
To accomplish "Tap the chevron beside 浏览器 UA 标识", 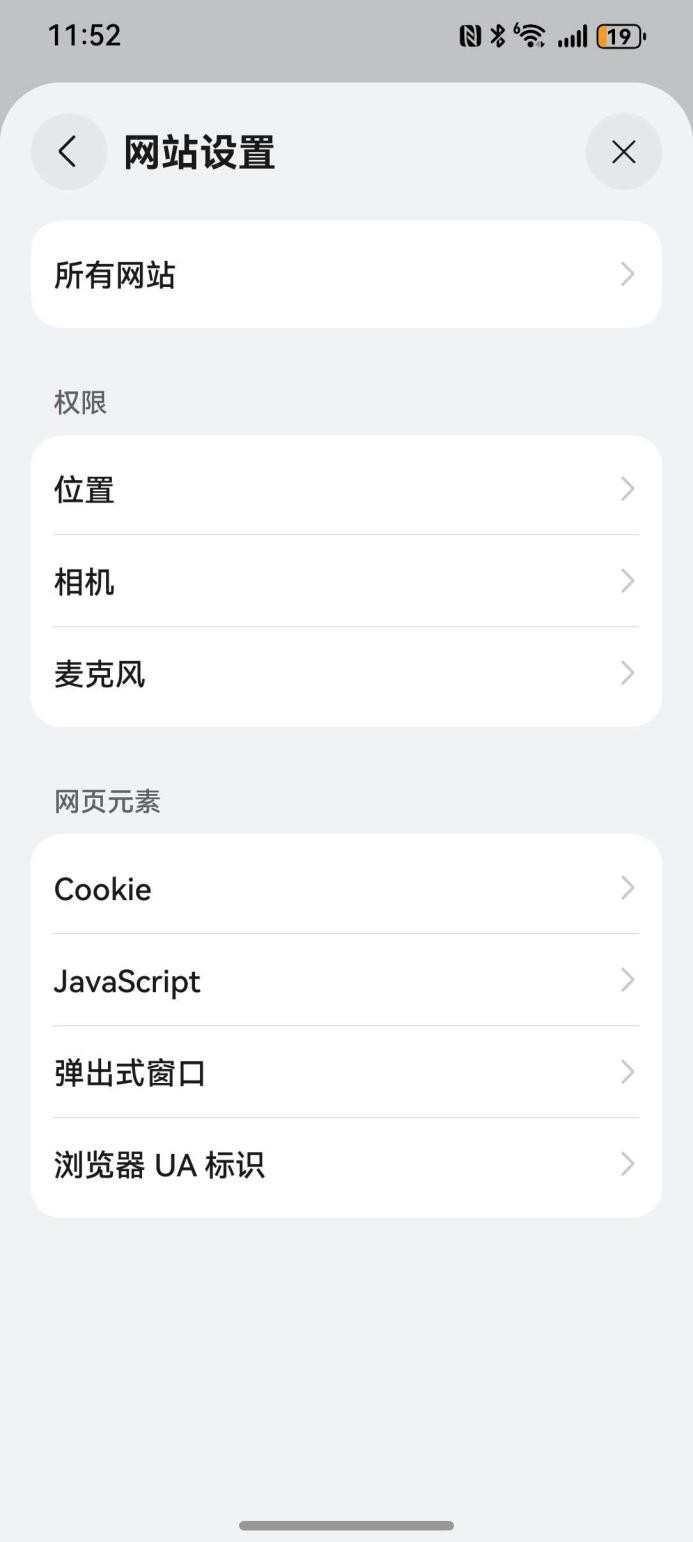I will 627,1164.
